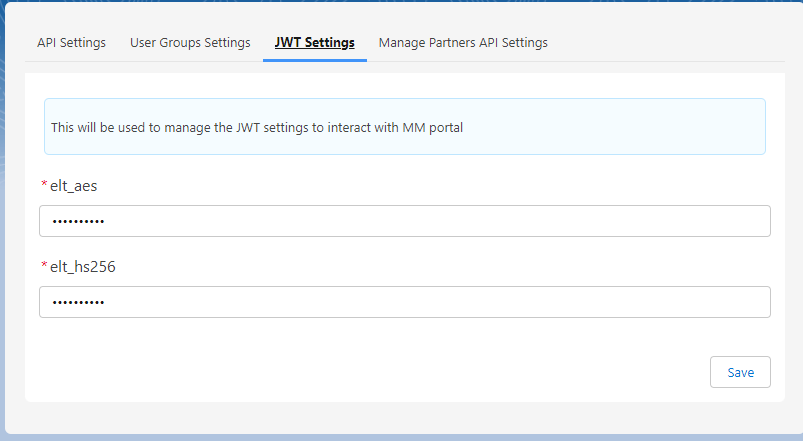The height and width of the screenshot is (441, 803).
Task: Click the tab bar's empty right side
Action: coord(666,43)
